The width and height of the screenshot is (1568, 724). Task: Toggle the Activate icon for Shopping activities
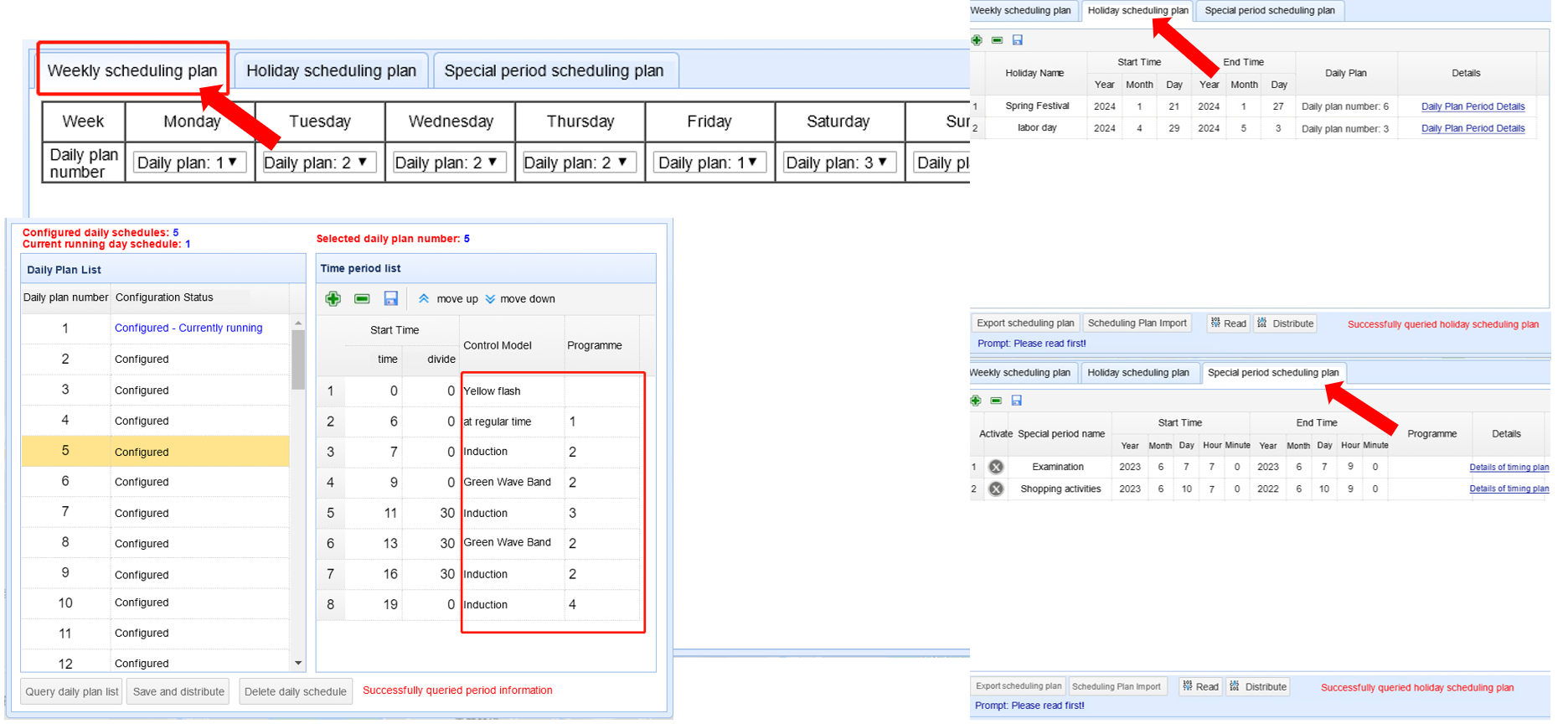[996, 489]
